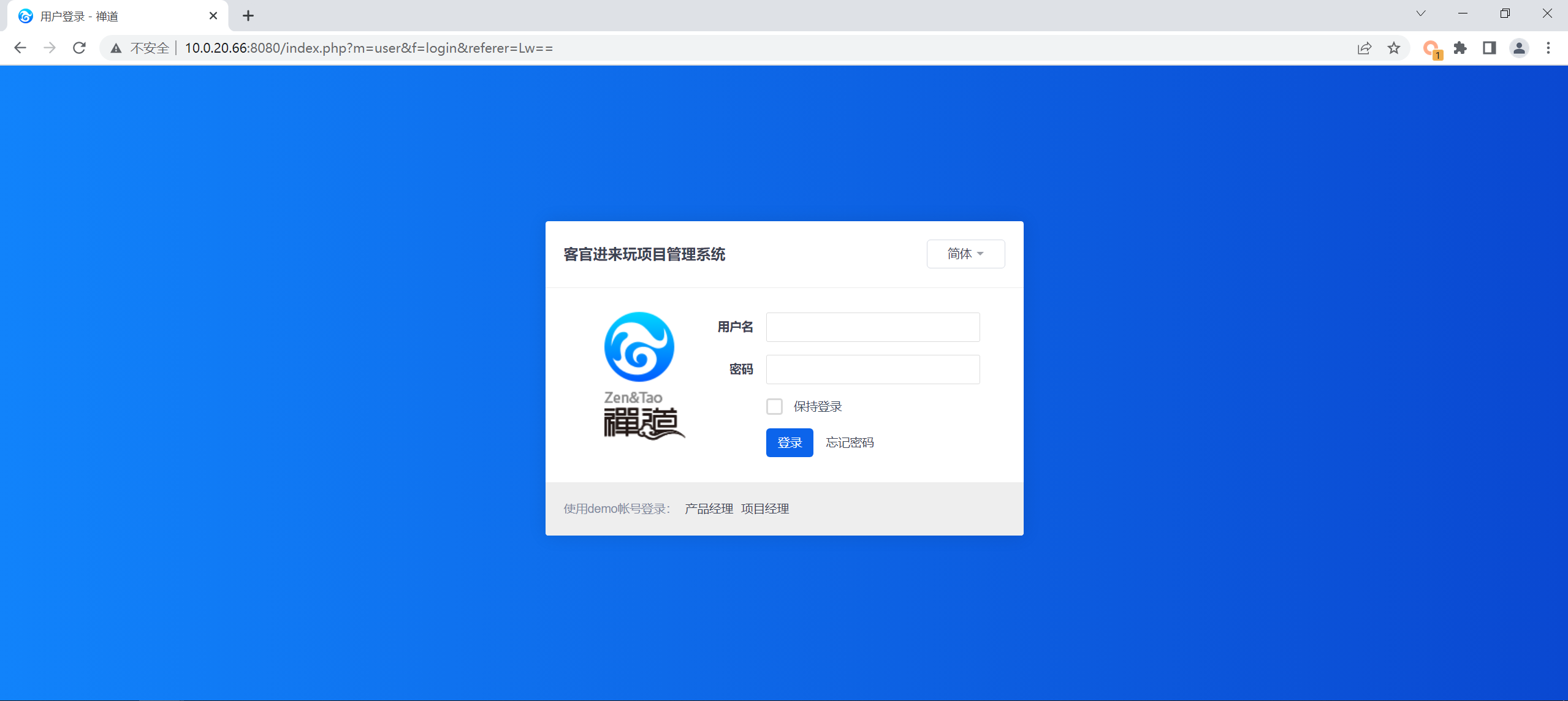Log in as demo 项目经理
The width and height of the screenshot is (1568, 701).
pos(765,509)
